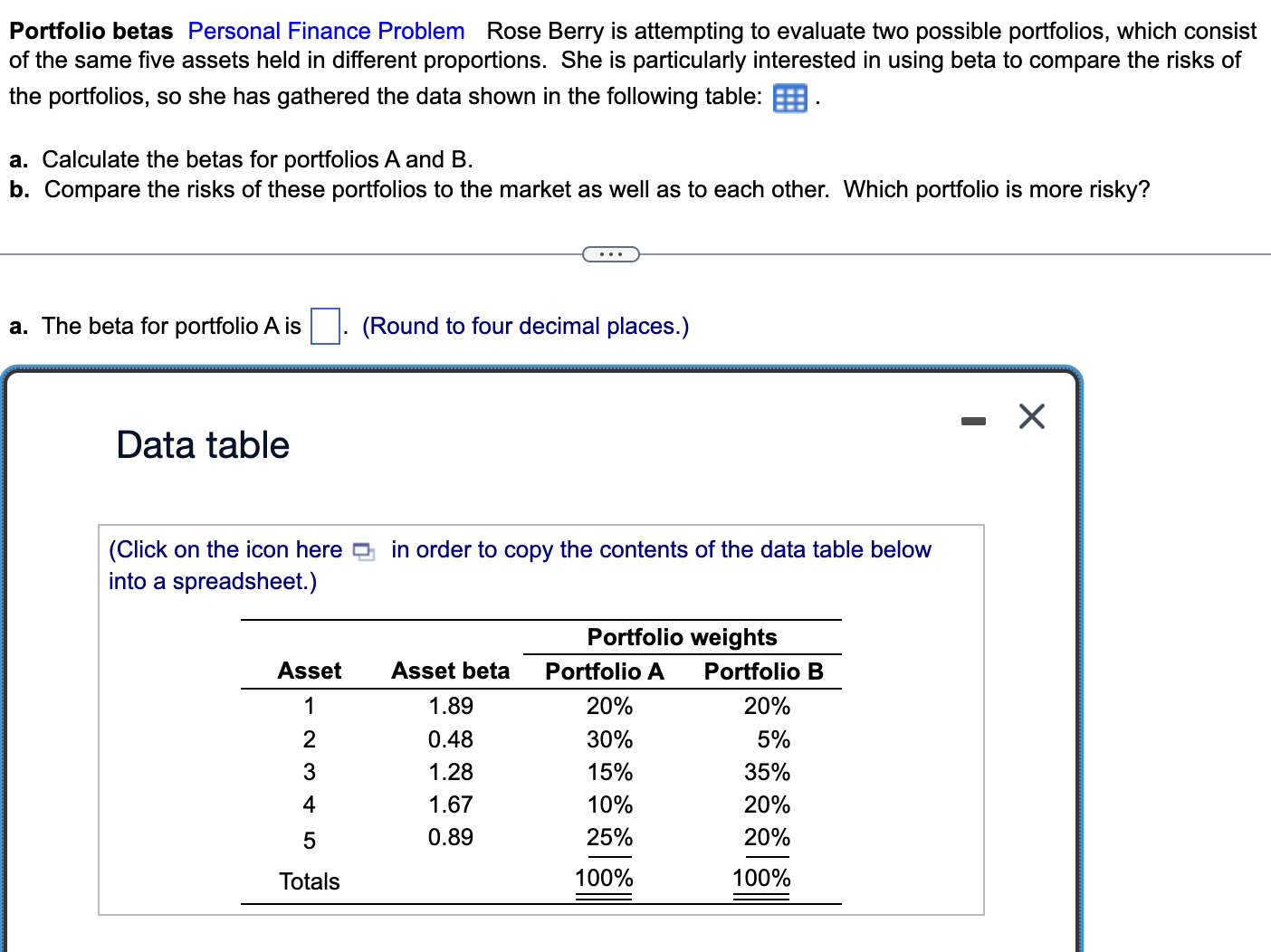
Task: Collapse the question area via the dotted divider button
Action: 611,254
